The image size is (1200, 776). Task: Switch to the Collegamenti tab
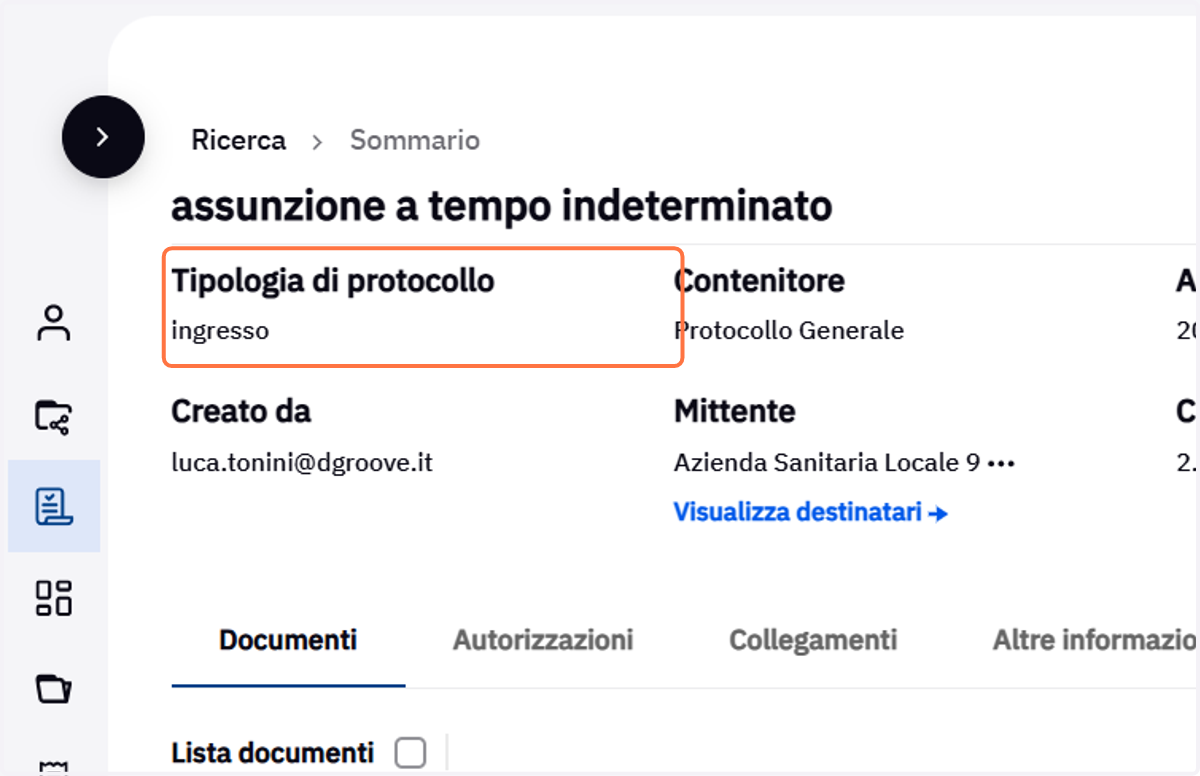[x=813, y=640]
